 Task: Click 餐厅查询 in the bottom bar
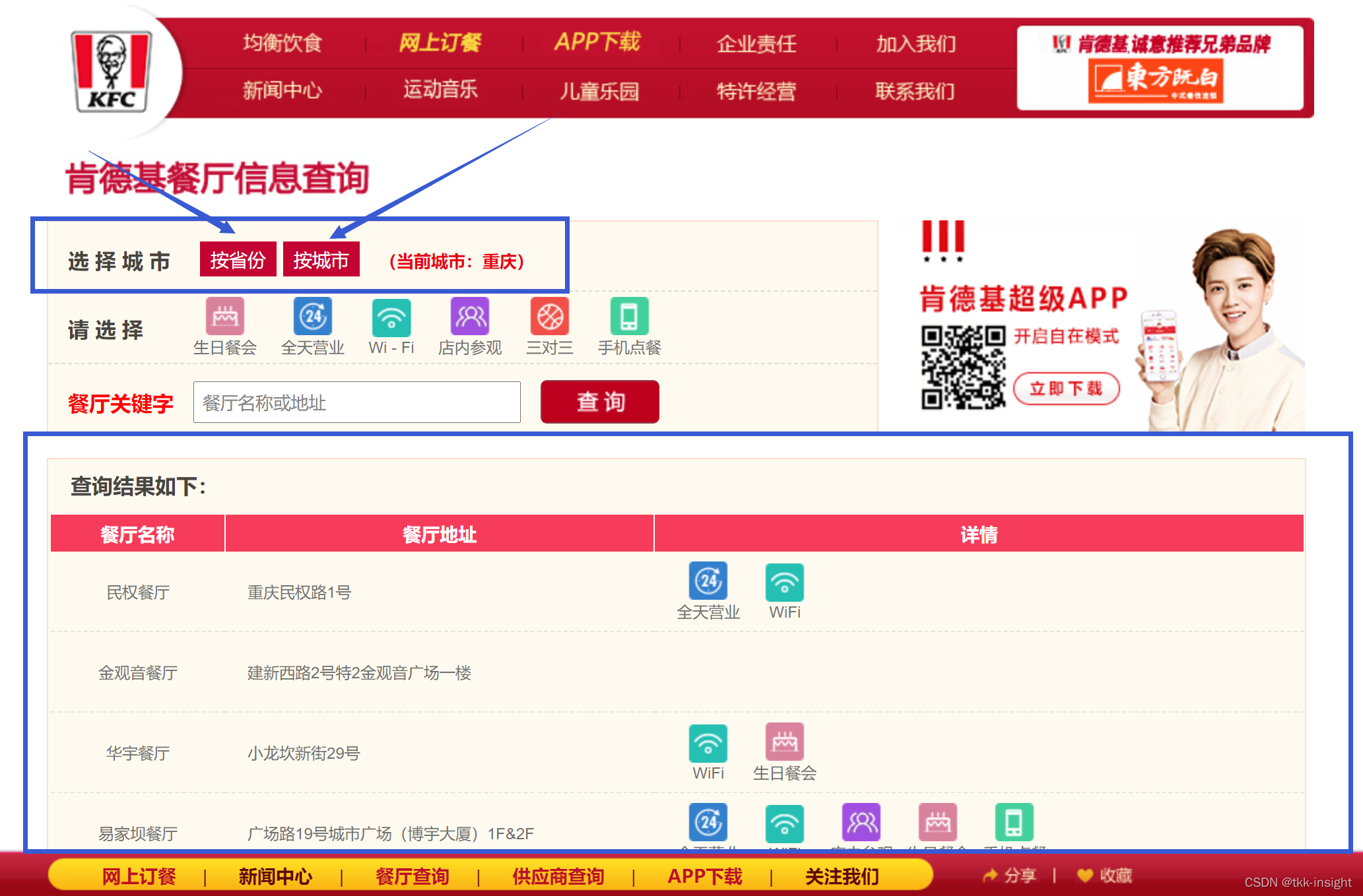tap(413, 876)
